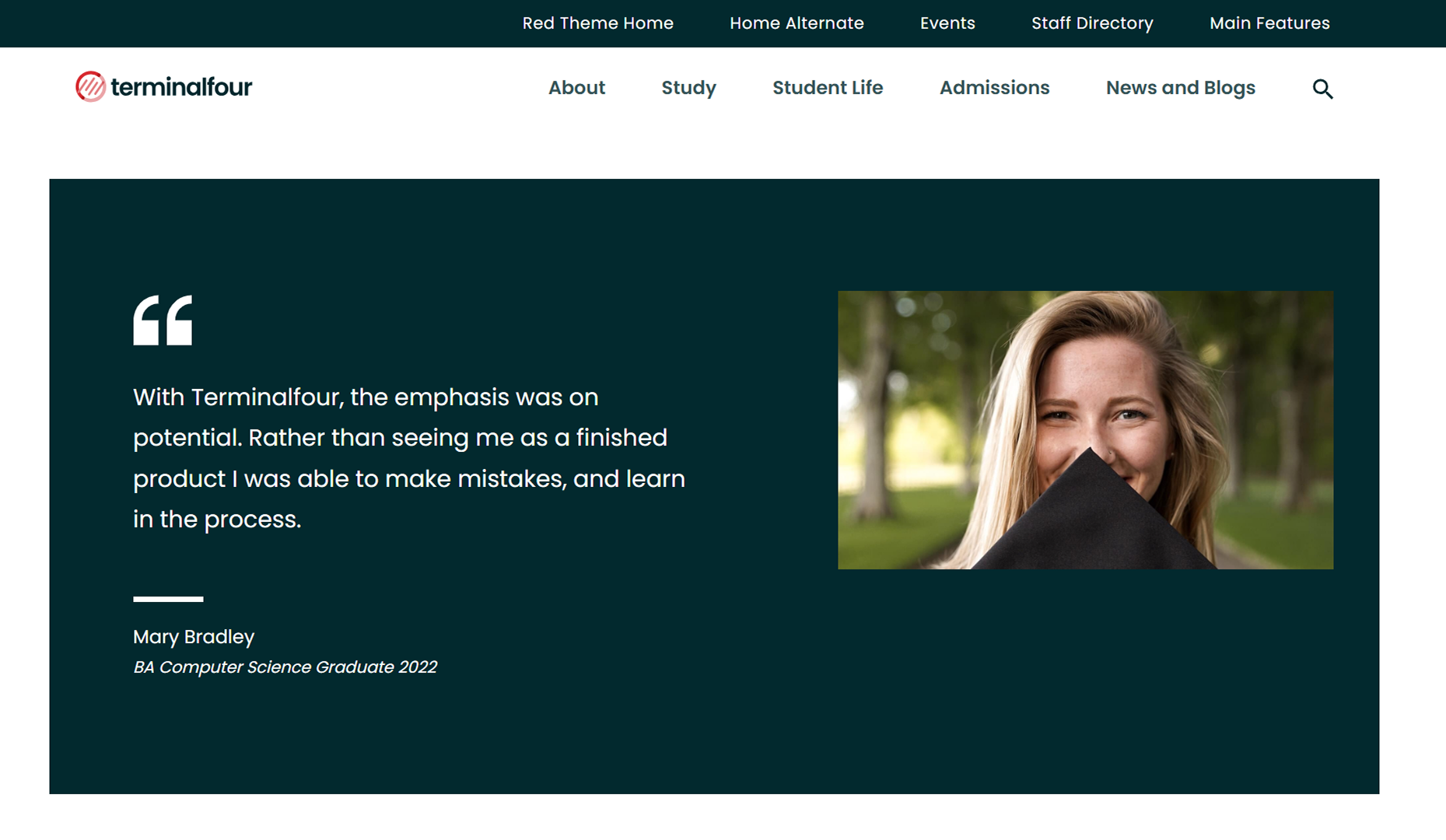Navigate to Staff Directory

click(x=1092, y=23)
